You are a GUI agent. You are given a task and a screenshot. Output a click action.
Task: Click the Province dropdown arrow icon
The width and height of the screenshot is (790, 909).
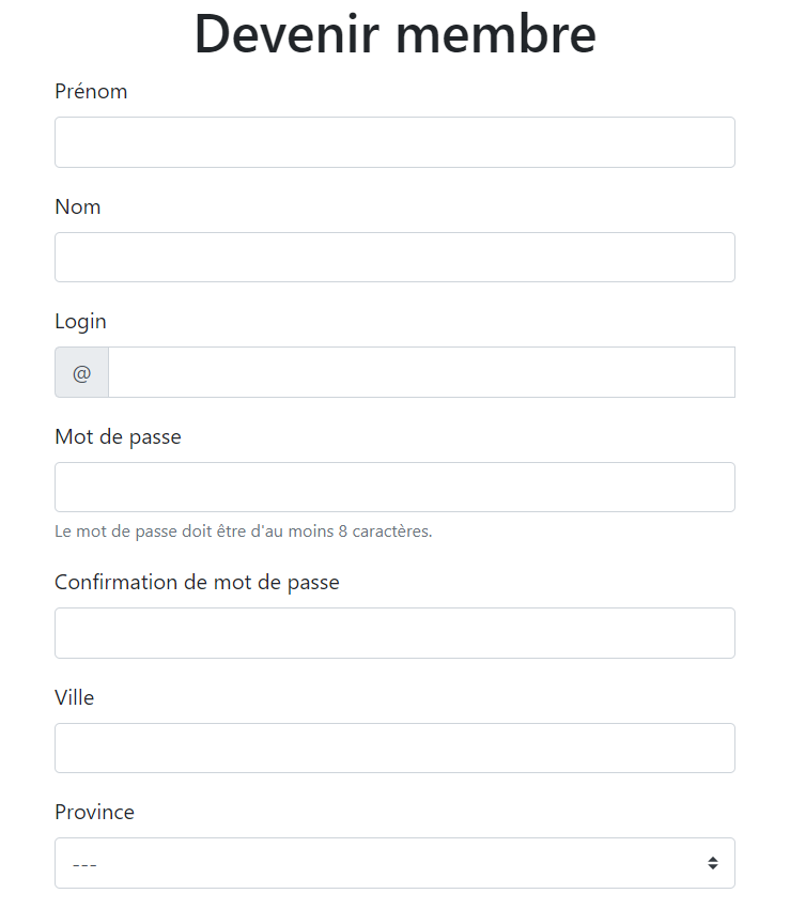tap(712, 863)
